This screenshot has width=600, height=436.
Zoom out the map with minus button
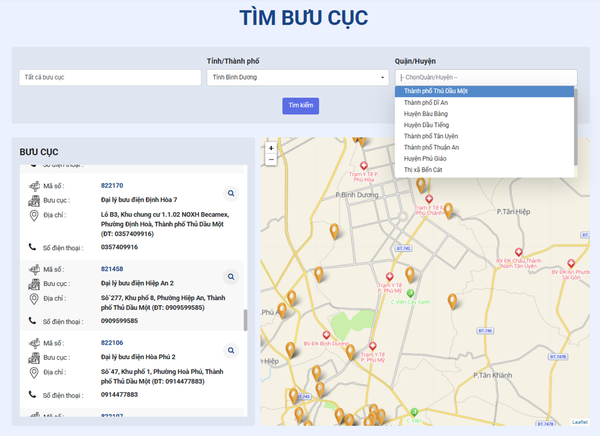point(271,160)
